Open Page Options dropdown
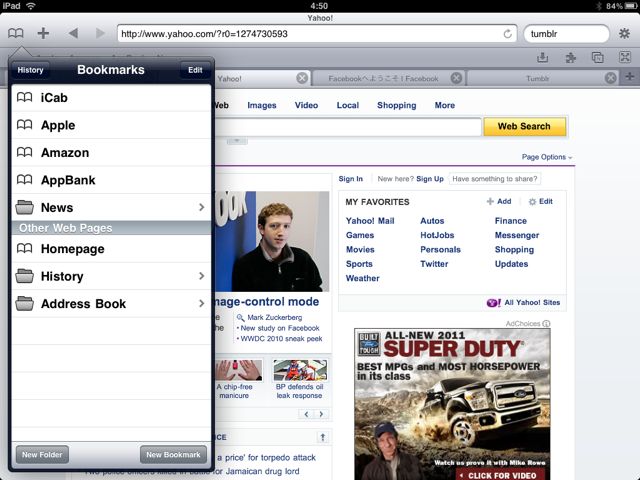Viewport: 640px width, 480px height. point(547,157)
